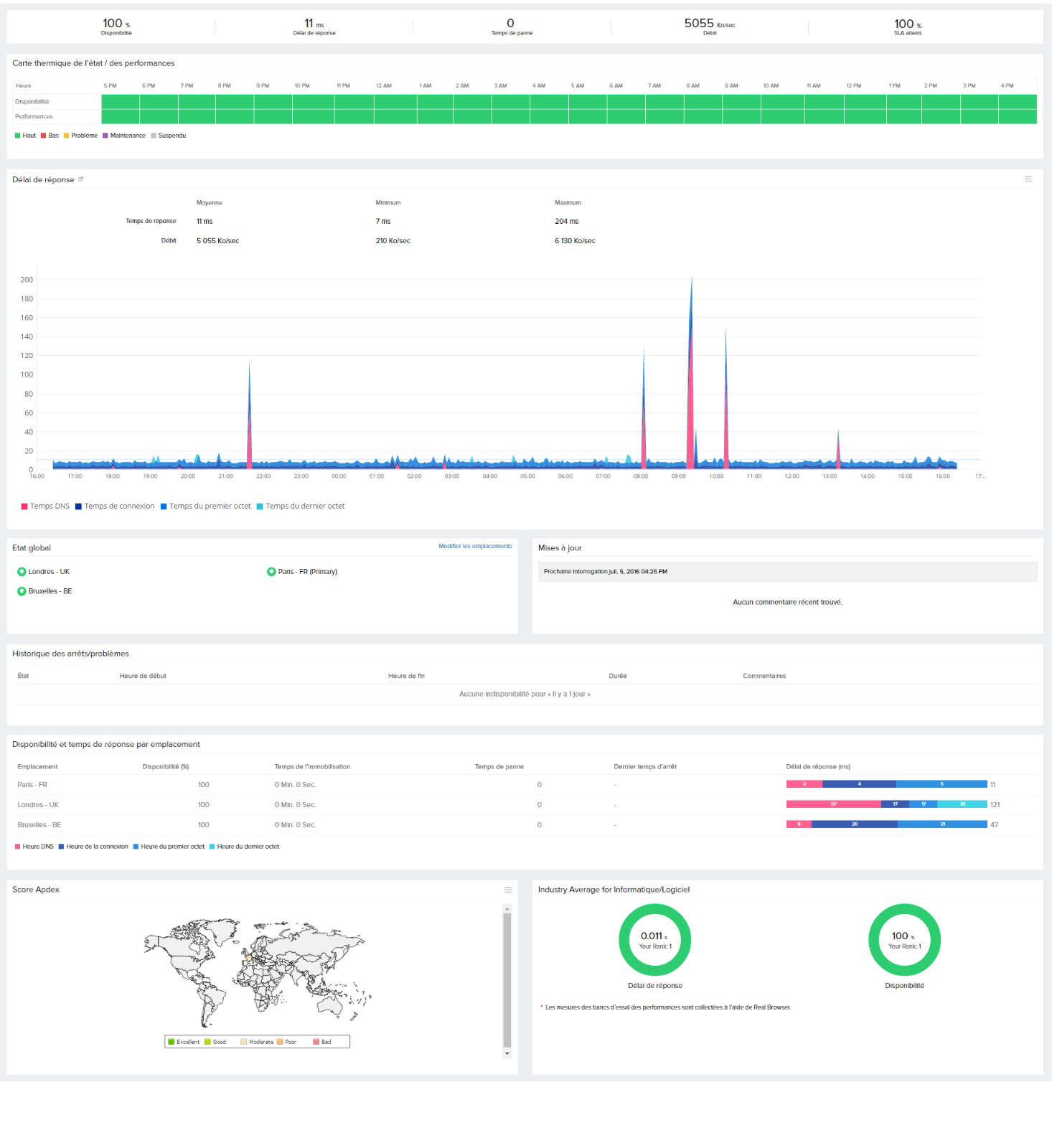Click the Délai de réponse industry rank ring
The image size is (1052, 1148).
click(654, 940)
